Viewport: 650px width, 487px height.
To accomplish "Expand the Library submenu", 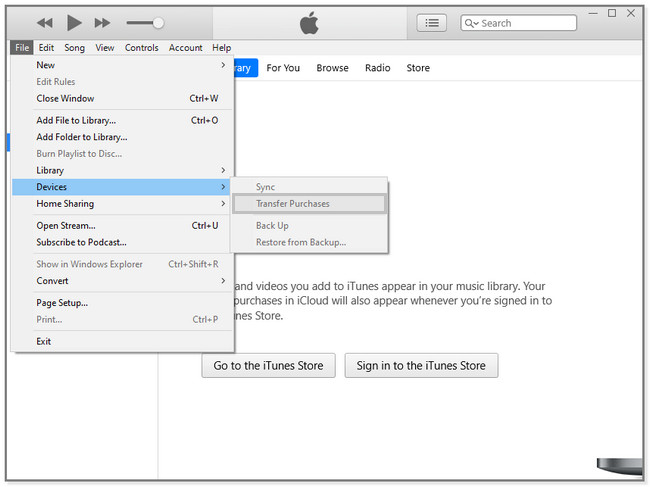I will click(x=122, y=171).
